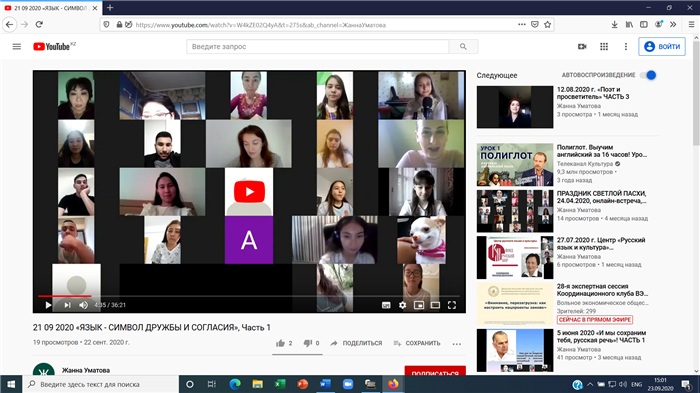The height and width of the screenshot is (393, 700).
Task: Open the three-dot settings menu near ВОЙТИ
Action: coord(626,46)
